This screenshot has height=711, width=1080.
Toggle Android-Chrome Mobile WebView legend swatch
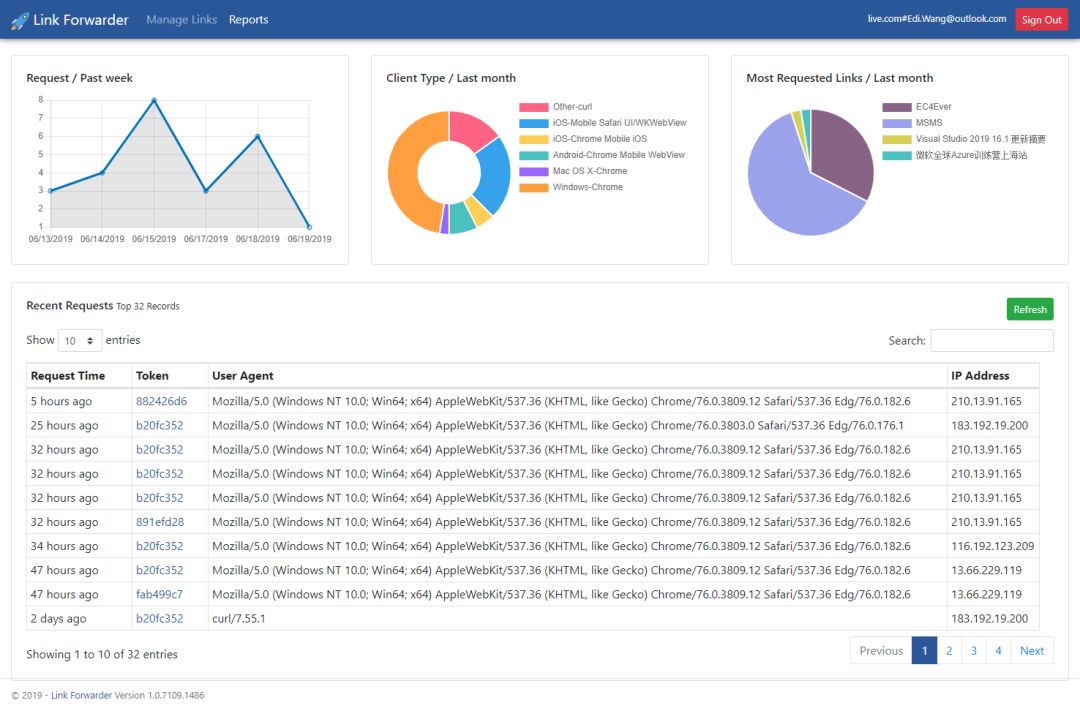(x=533, y=155)
